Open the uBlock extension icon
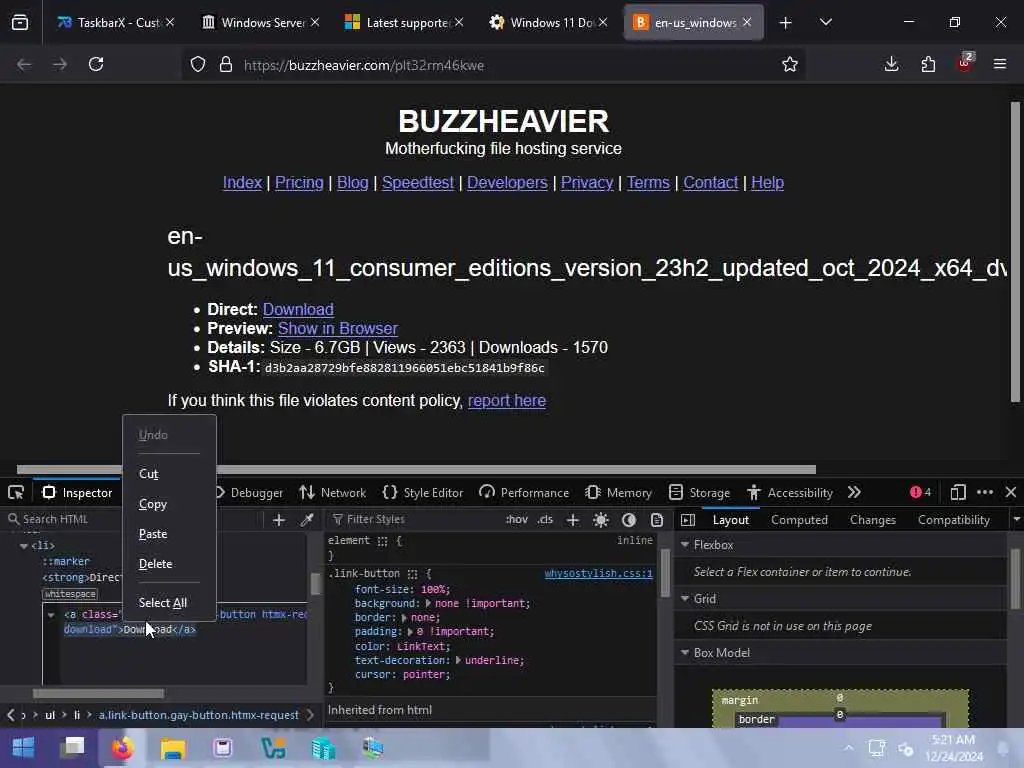 pos(965,63)
